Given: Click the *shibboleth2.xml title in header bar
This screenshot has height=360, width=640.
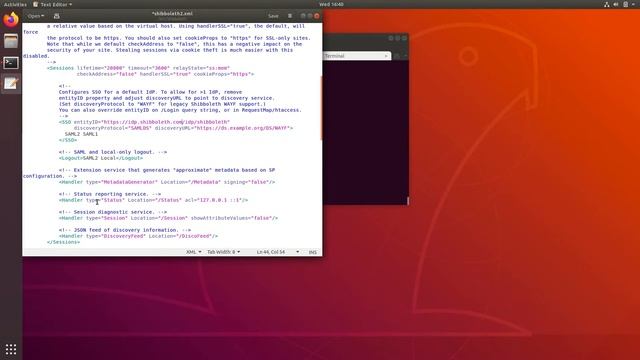Looking at the screenshot, I should coord(172,13).
